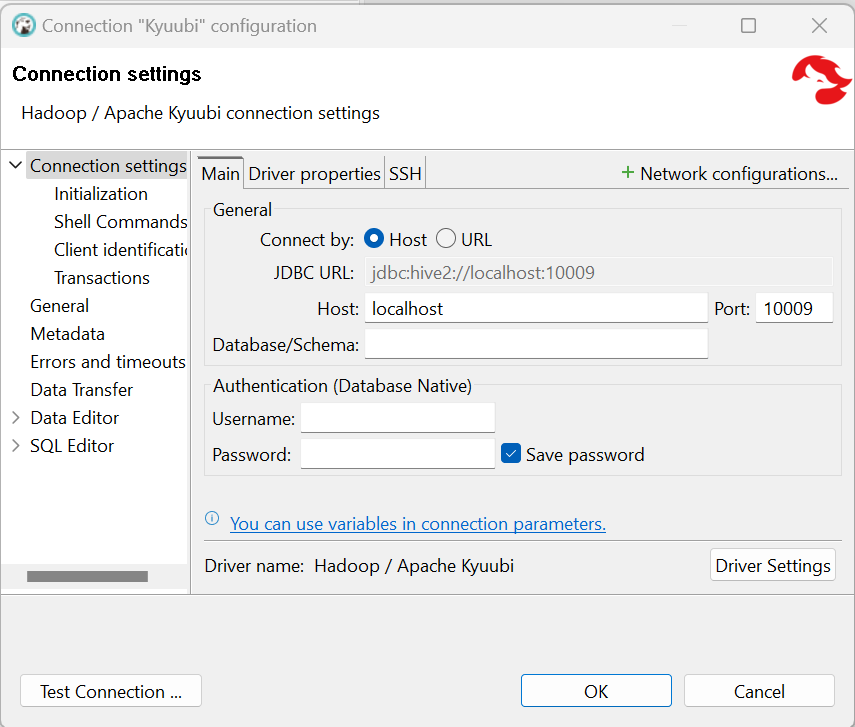Screen dimensions: 855x727
Task: Select Data Editor in the tree
Action: pyautogui.click(x=75, y=418)
